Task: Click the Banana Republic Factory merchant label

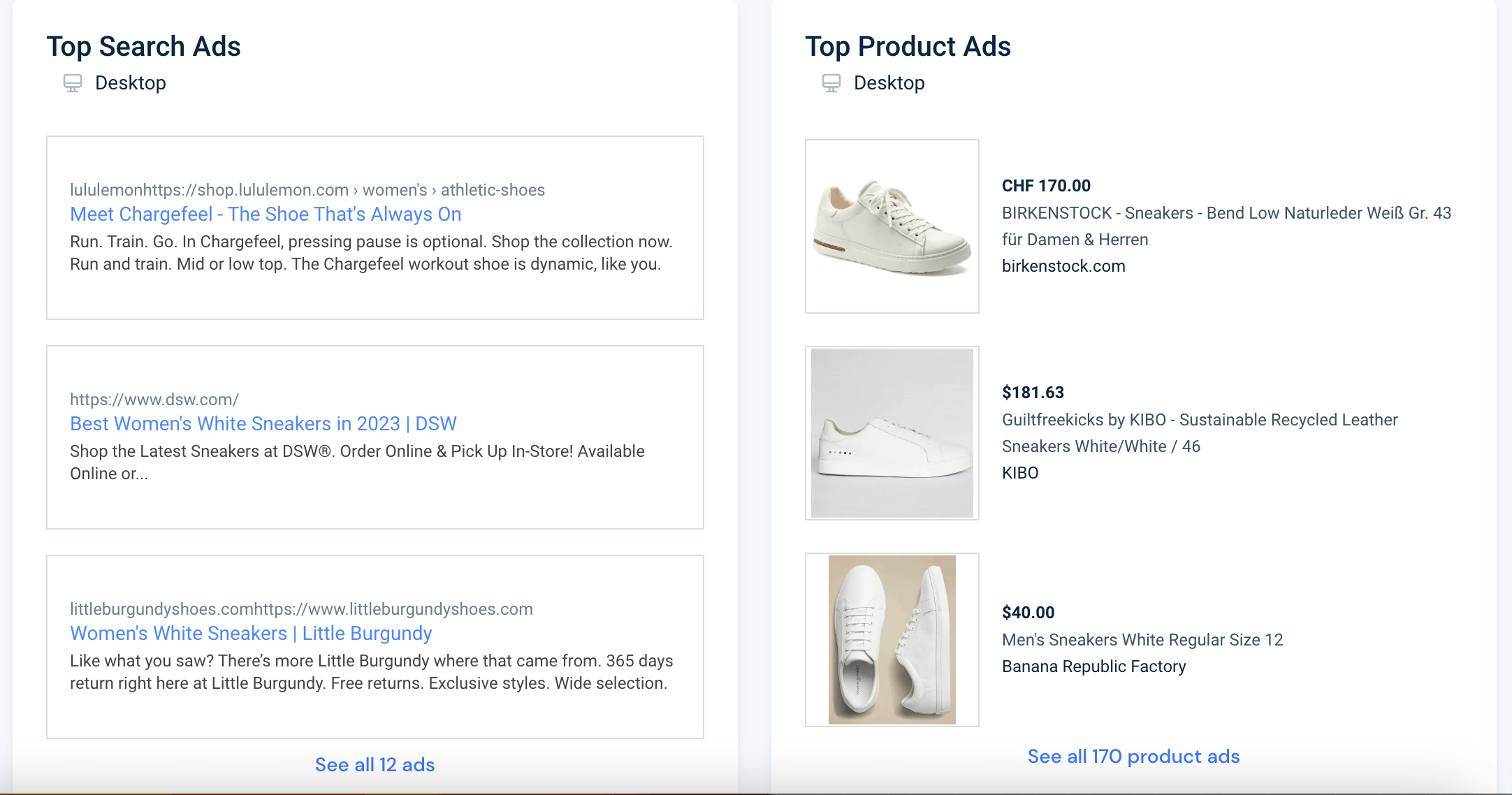Action: click(1094, 666)
